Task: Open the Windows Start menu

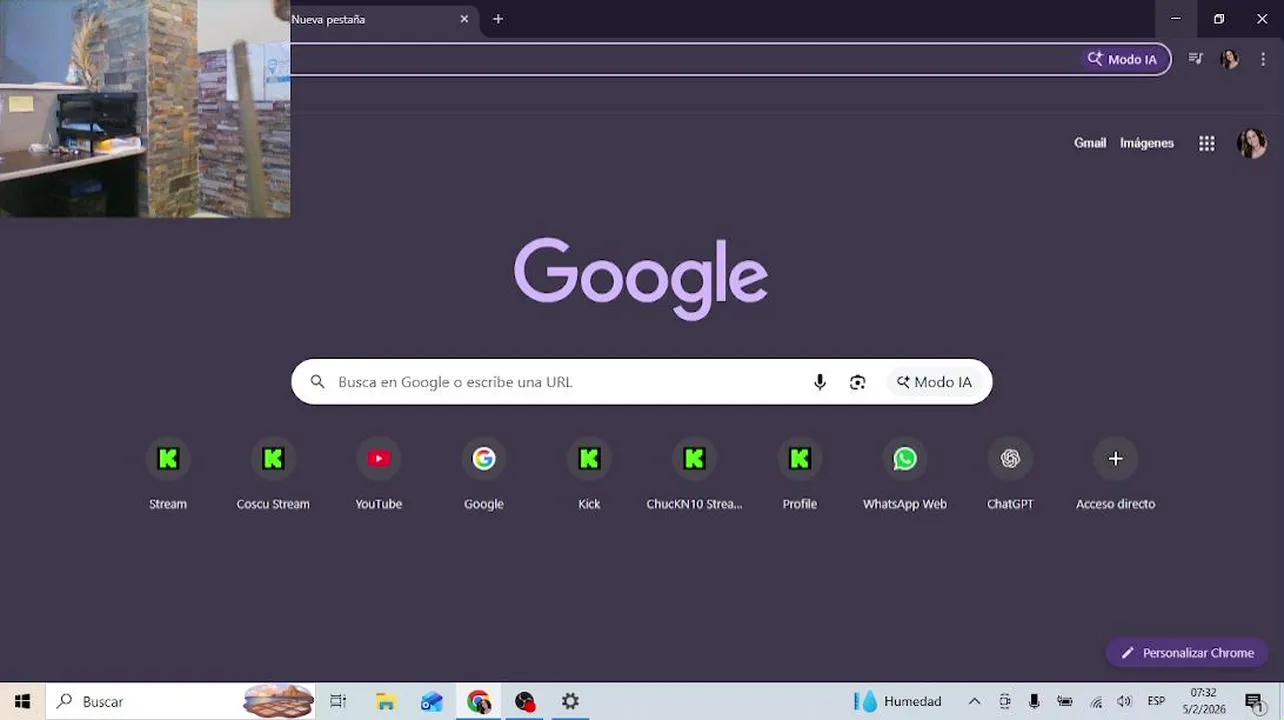Action: pyautogui.click(x=22, y=701)
